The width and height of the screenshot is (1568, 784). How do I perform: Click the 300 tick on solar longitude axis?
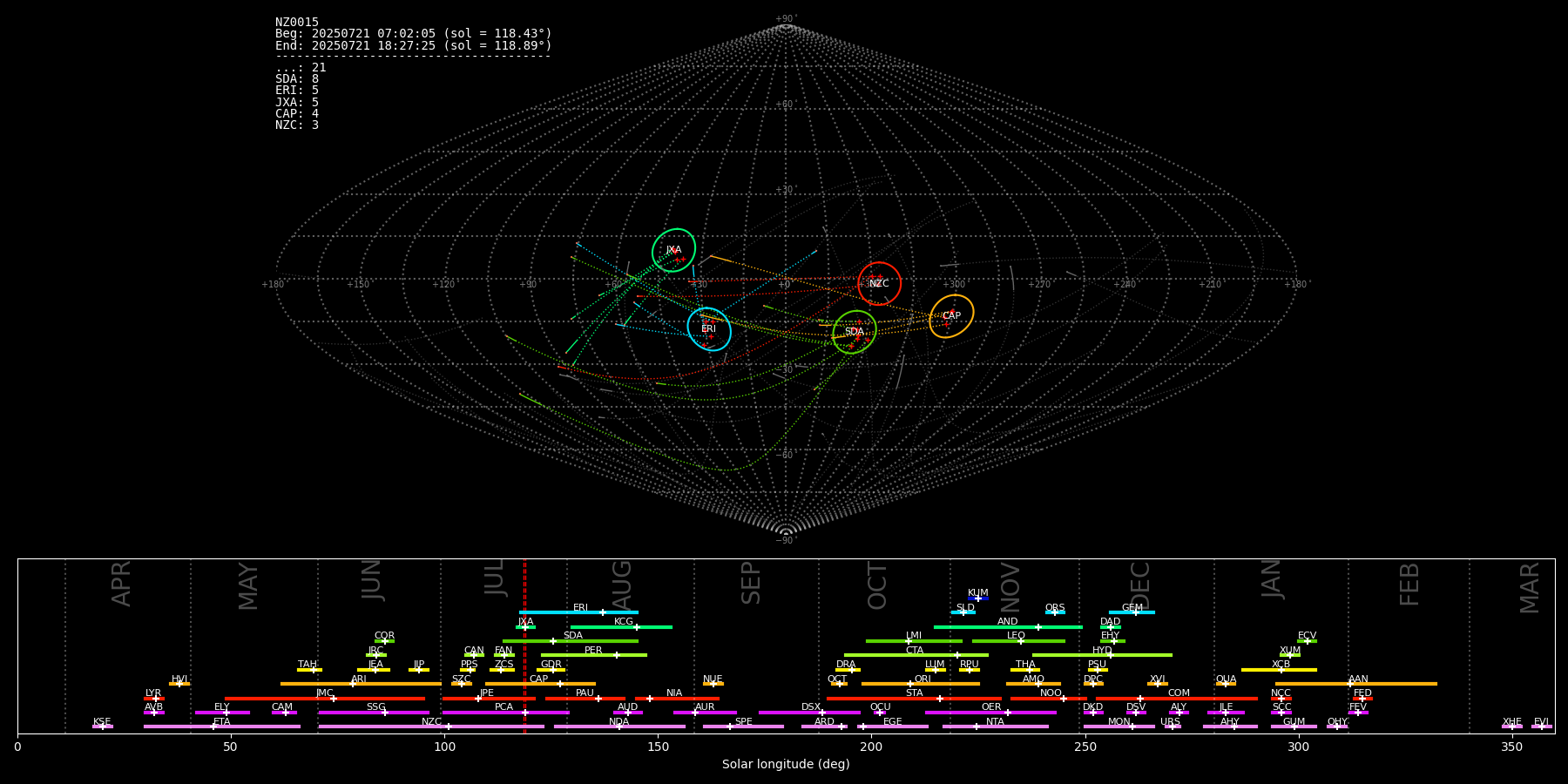coord(1298,747)
